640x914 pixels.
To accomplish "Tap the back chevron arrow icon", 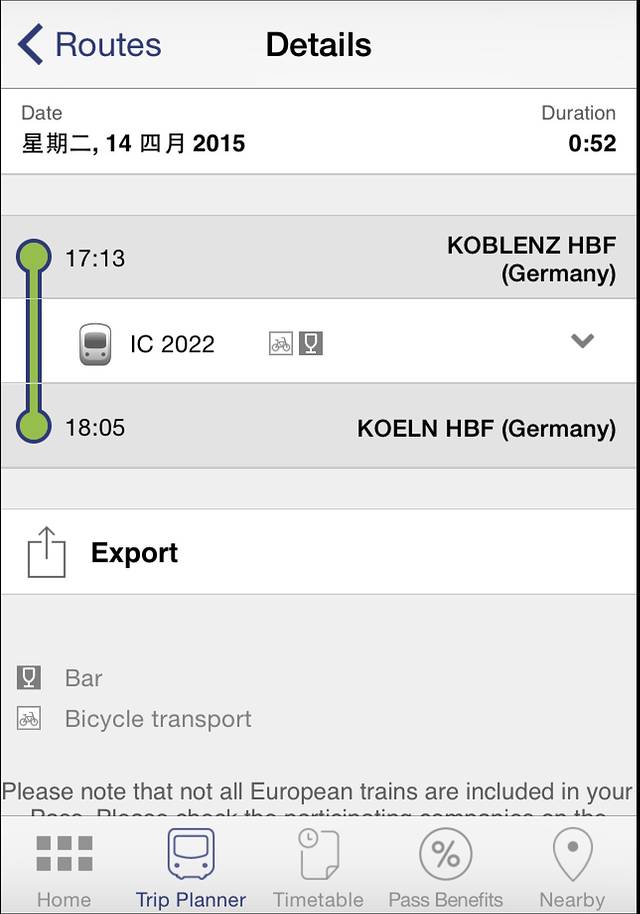I will pos(30,45).
